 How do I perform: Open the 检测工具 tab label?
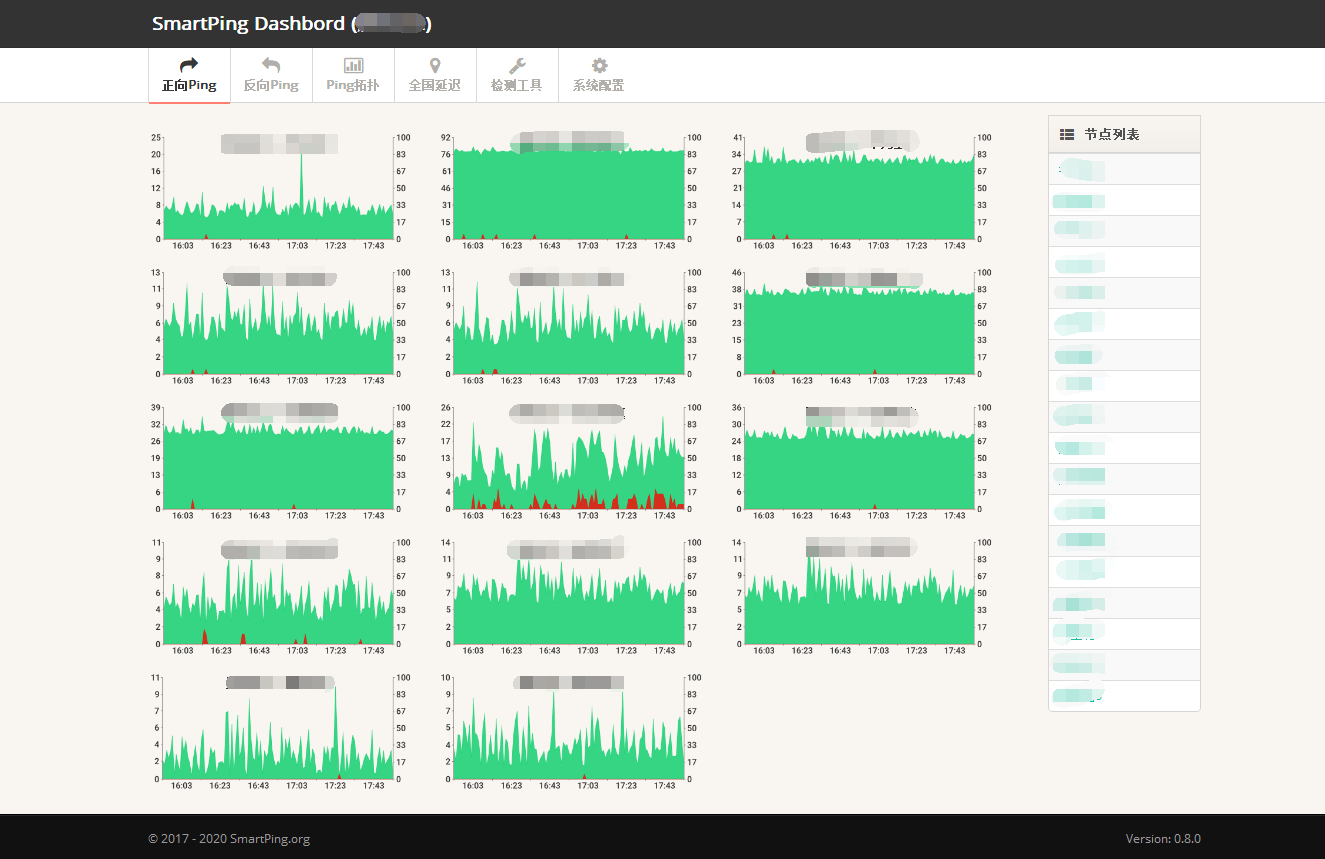click(517, 85)
